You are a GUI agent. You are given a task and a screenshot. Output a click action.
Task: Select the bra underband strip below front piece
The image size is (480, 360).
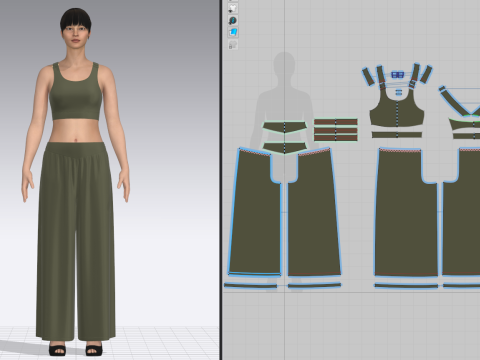(x=397, y=135)
